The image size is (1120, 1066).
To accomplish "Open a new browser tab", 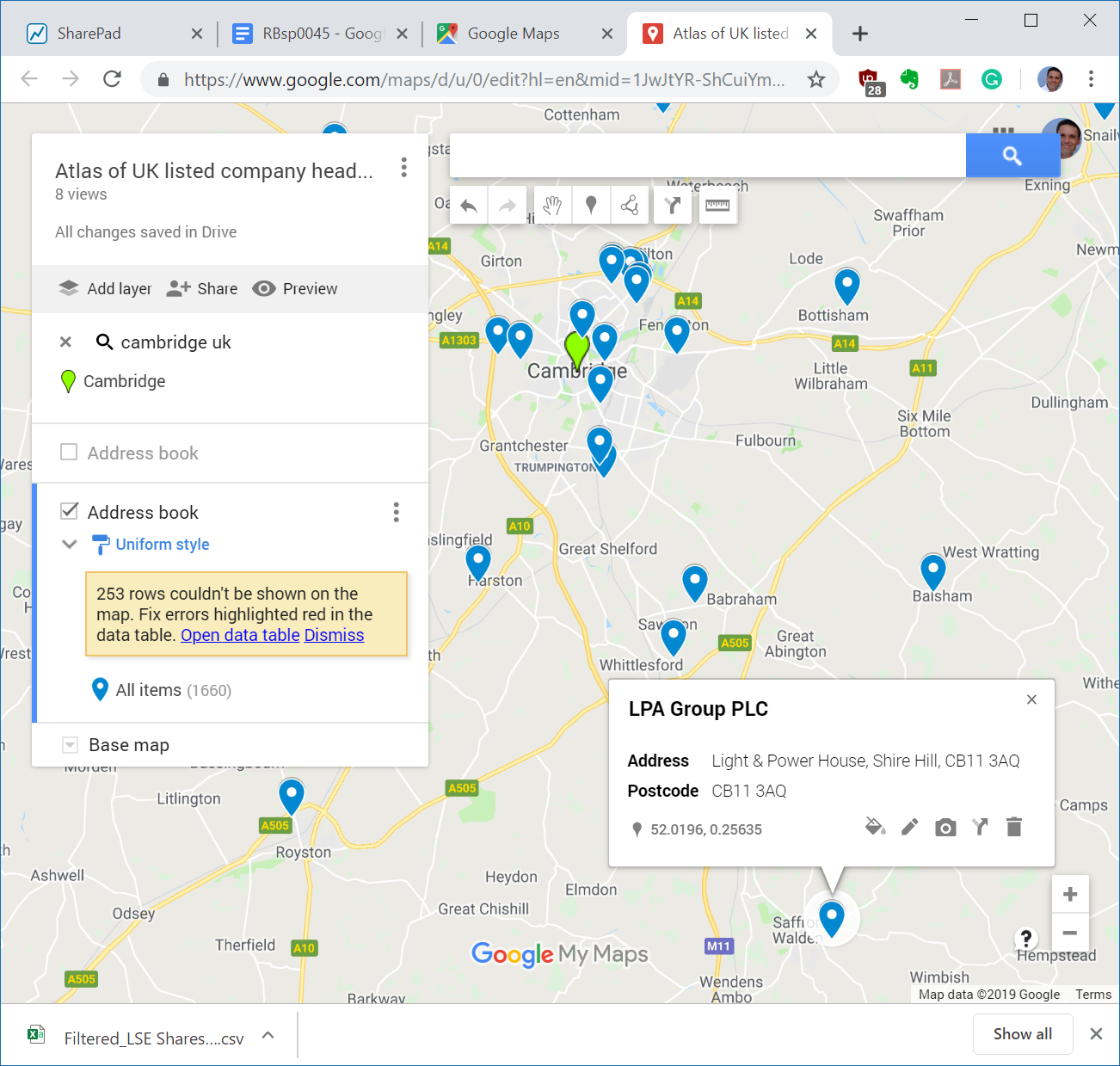I will [859, 34].
